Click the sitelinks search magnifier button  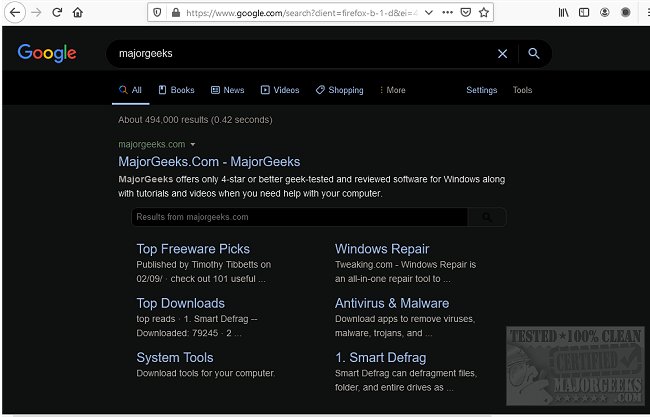click(x=487, y=217)
